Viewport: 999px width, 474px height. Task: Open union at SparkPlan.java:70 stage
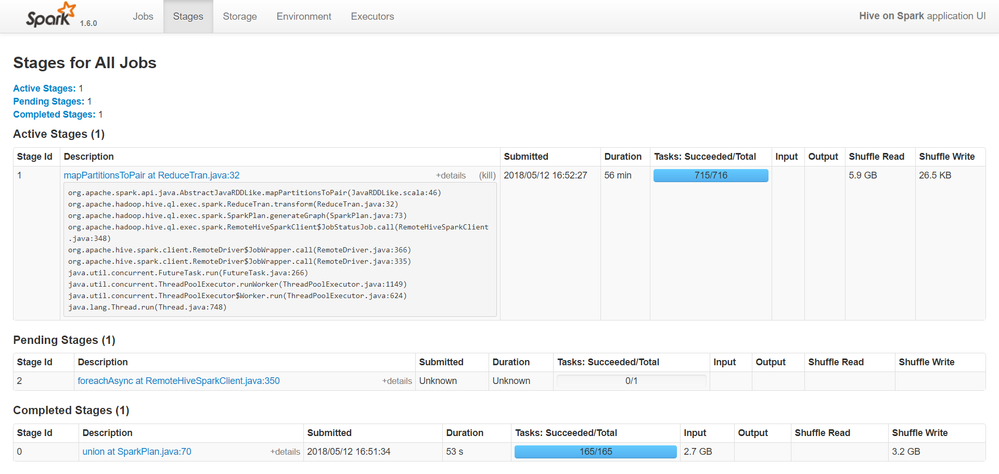click(x=137, y=452)
